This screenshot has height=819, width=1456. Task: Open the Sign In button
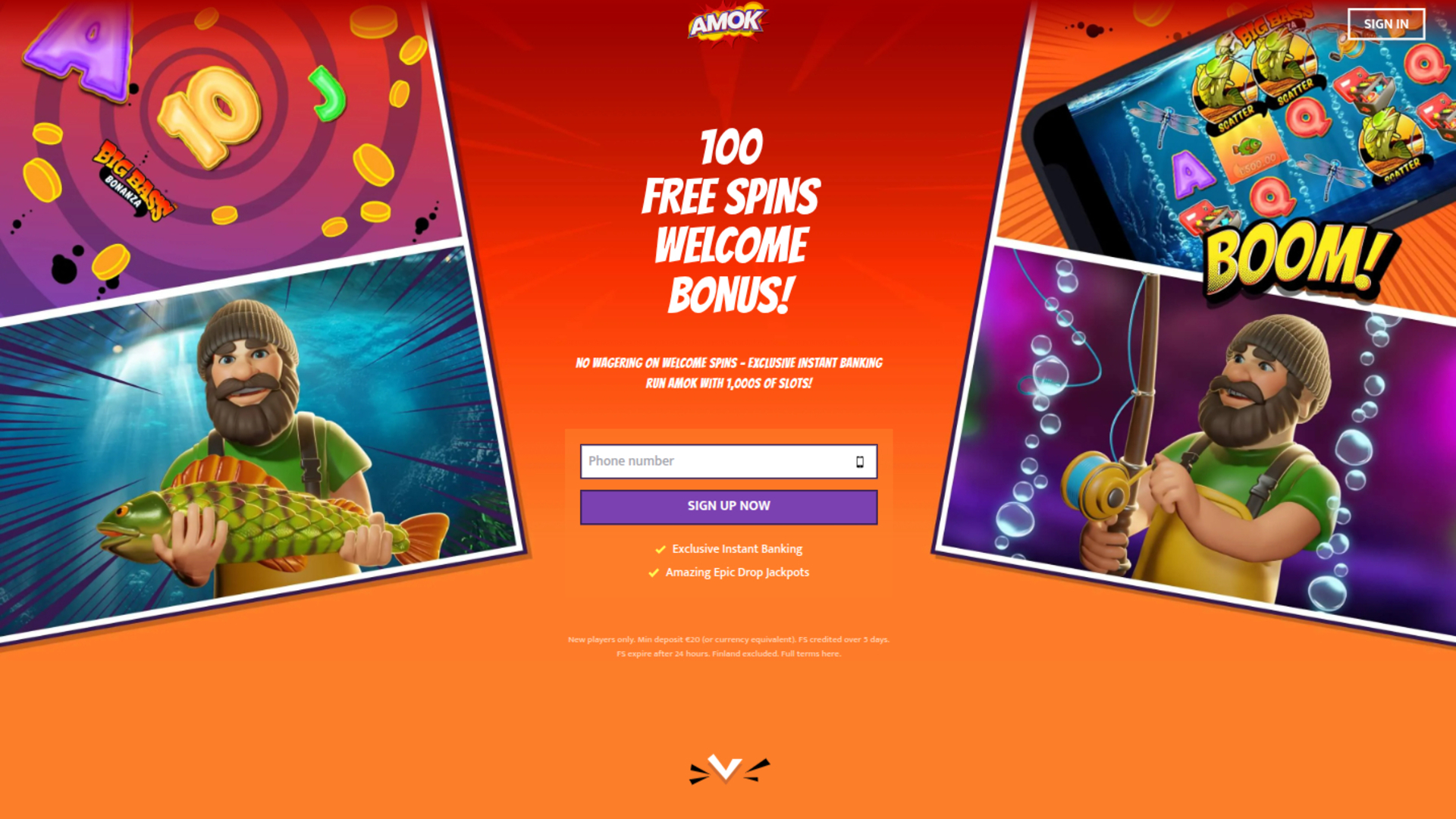[x=1386, y=24]
